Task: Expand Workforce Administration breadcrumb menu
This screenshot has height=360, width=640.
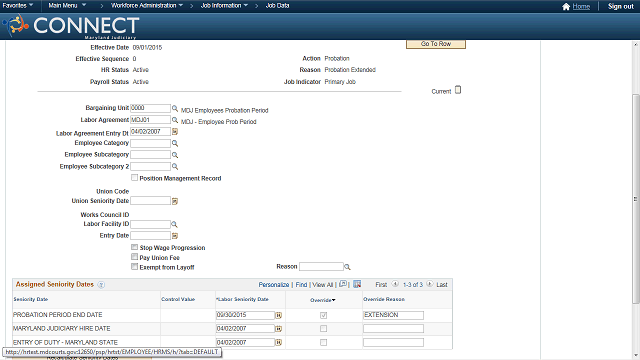Action: tap(147, 6)
